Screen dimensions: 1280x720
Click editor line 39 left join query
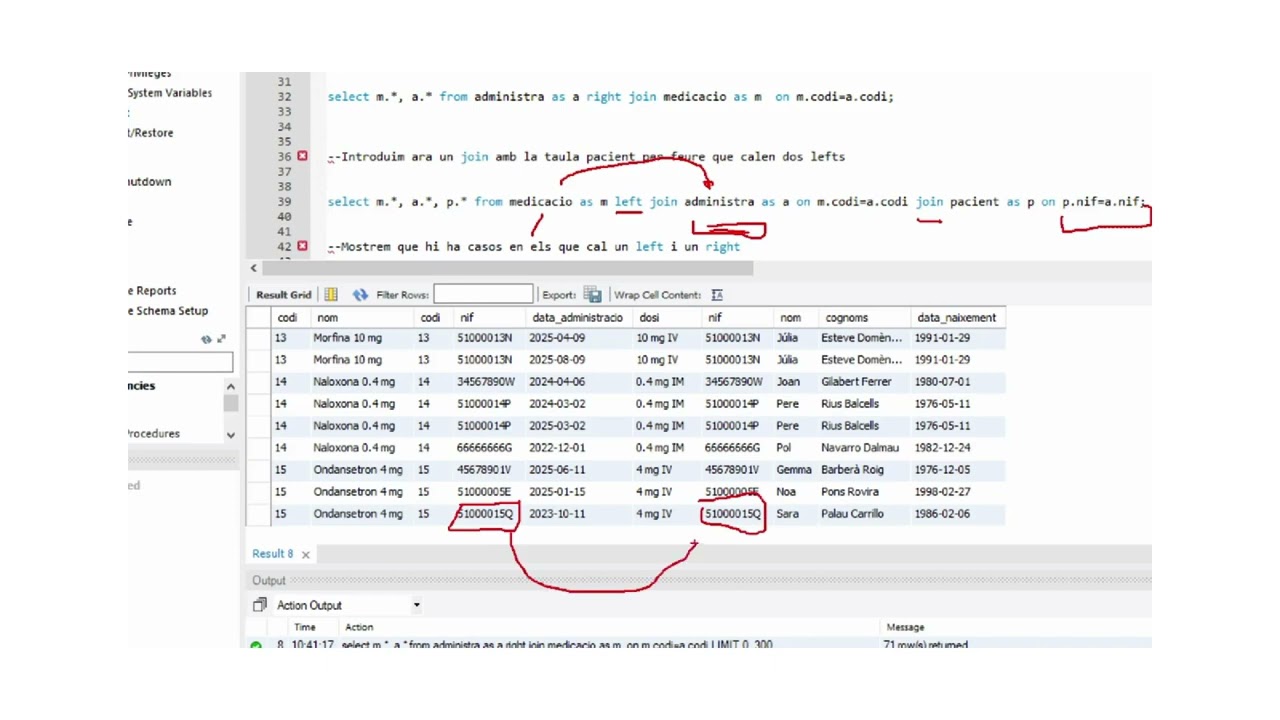(x=737, y=202)
